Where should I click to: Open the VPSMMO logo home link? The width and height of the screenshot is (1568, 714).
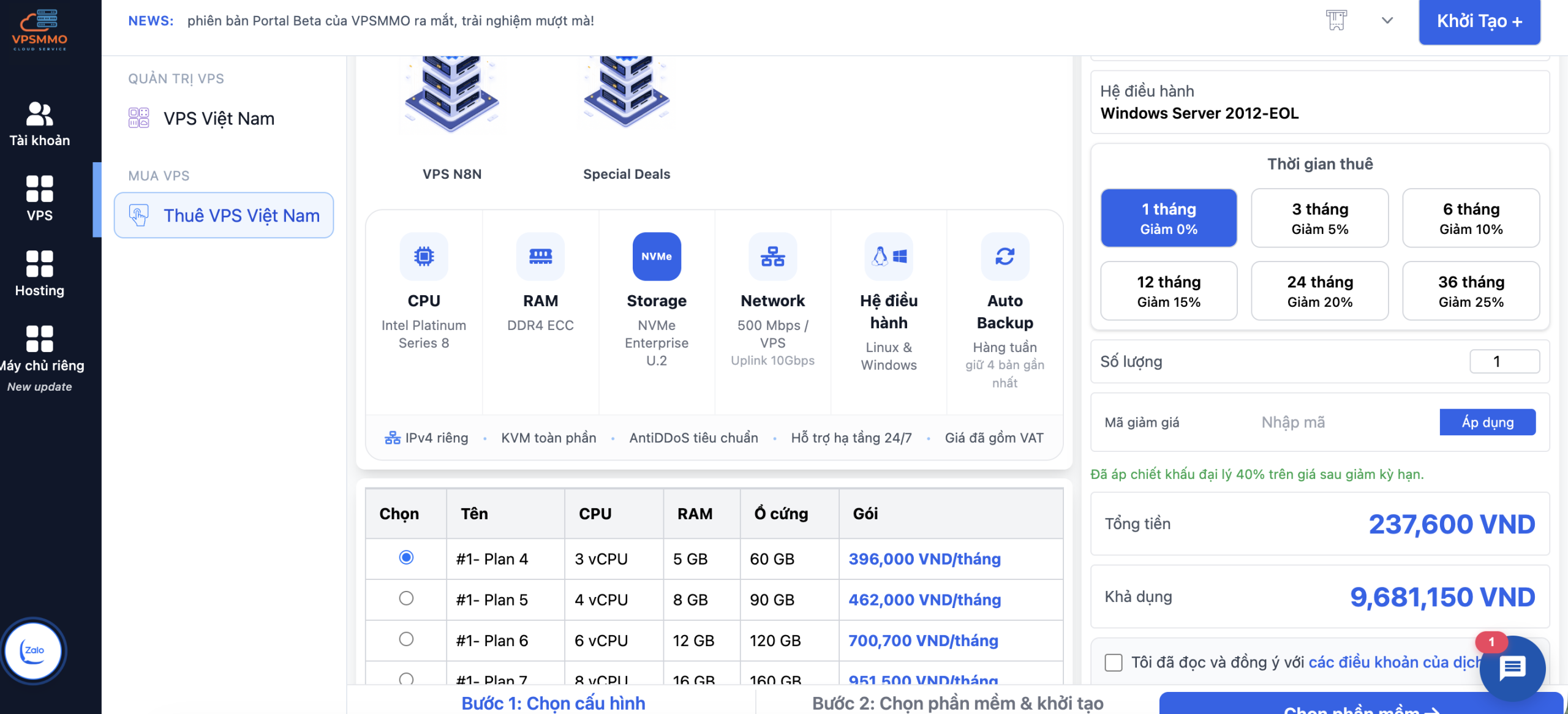(40, 29)
